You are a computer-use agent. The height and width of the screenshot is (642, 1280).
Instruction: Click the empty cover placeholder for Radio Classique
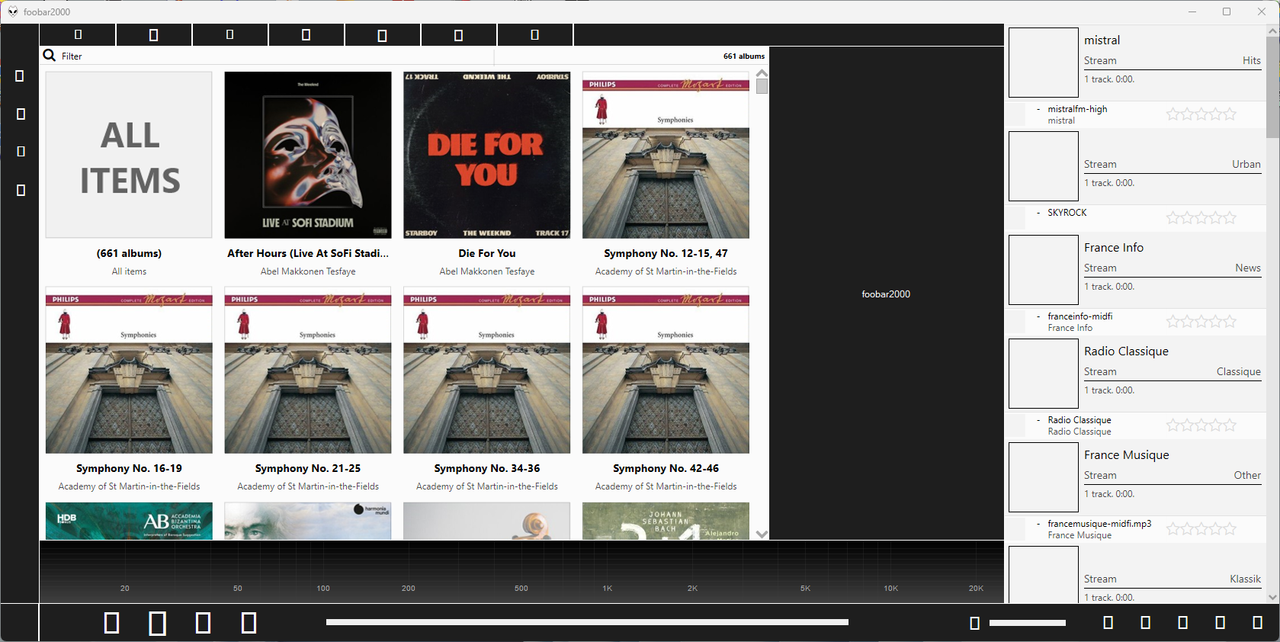tap(1043, 373)
